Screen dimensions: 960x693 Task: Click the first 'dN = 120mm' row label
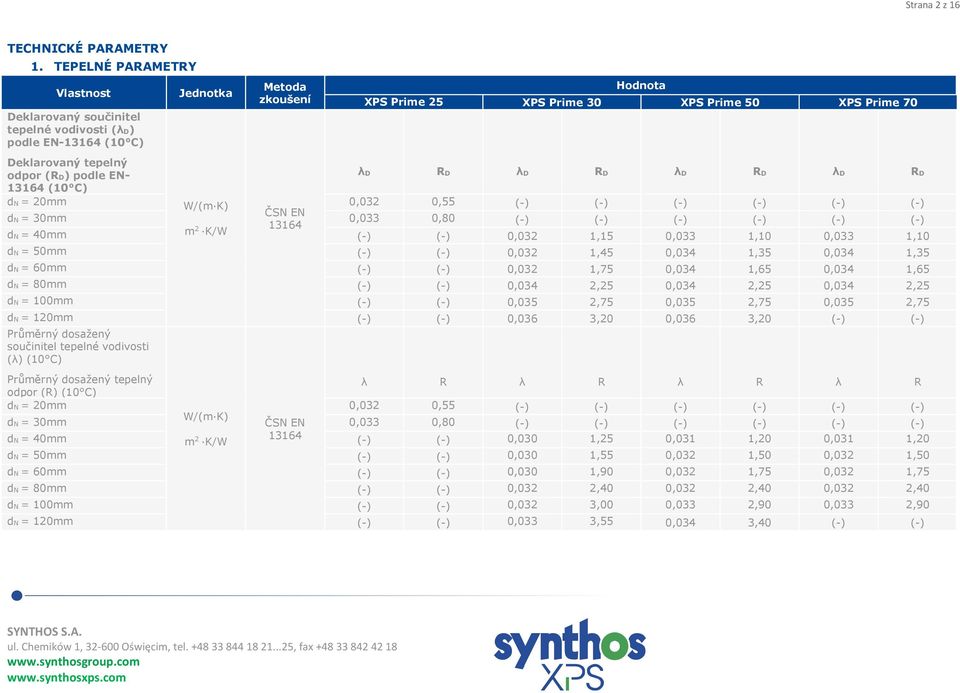pos(40,318)
